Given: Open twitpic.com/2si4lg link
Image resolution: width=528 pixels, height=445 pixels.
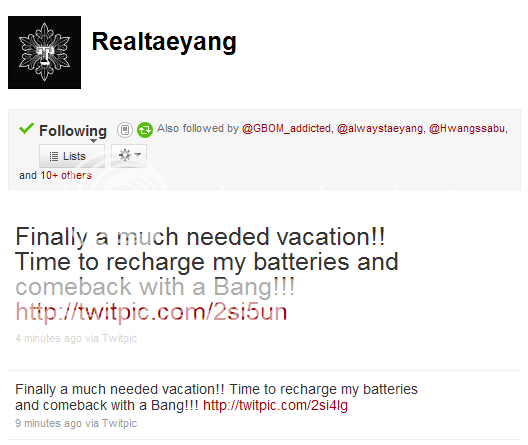Looking at the screenshot, I should click(x=275, y=405).
